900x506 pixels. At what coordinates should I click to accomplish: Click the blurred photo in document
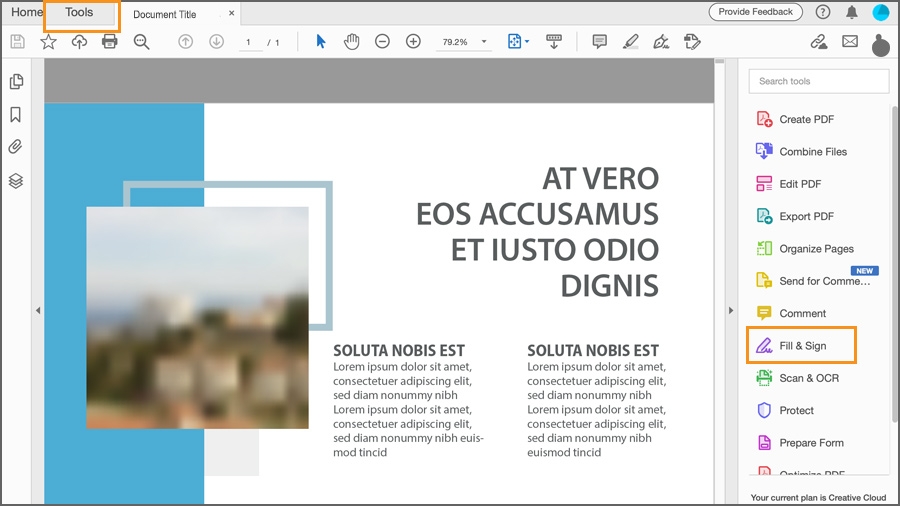197,317
